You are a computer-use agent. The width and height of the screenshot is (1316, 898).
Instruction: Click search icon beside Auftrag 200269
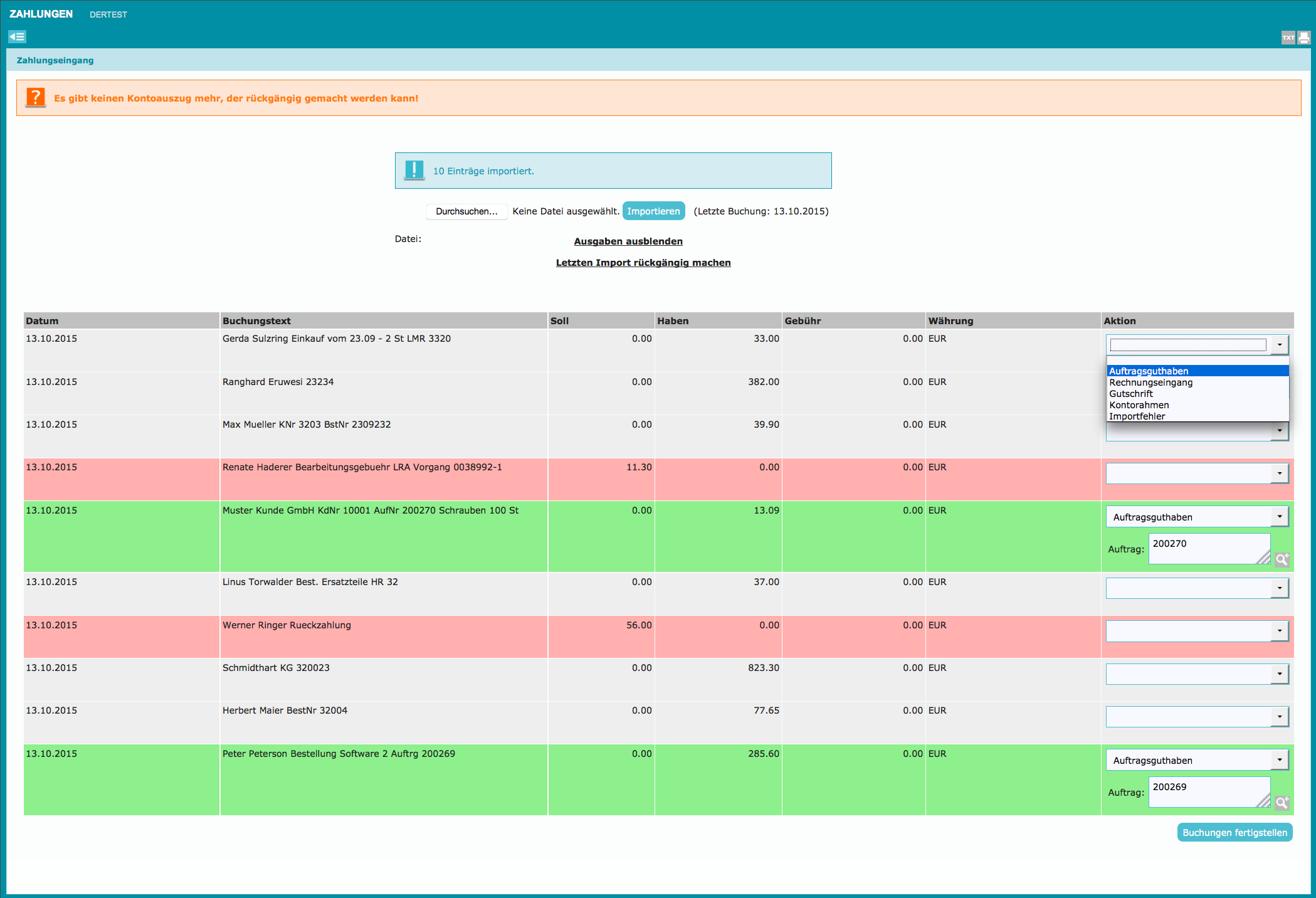tap(1282, 803)
